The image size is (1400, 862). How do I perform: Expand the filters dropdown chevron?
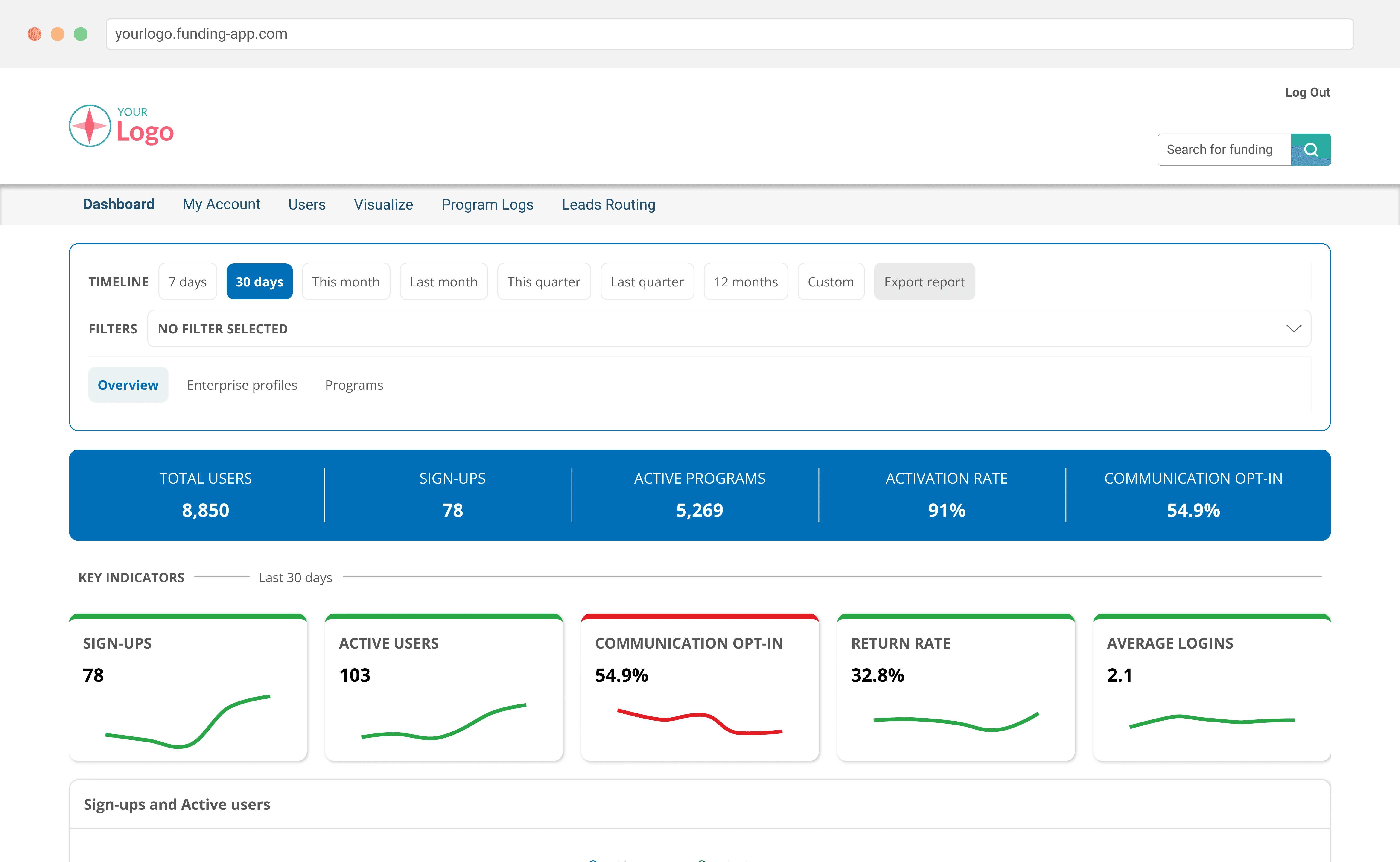click(x=1293, y=328)
